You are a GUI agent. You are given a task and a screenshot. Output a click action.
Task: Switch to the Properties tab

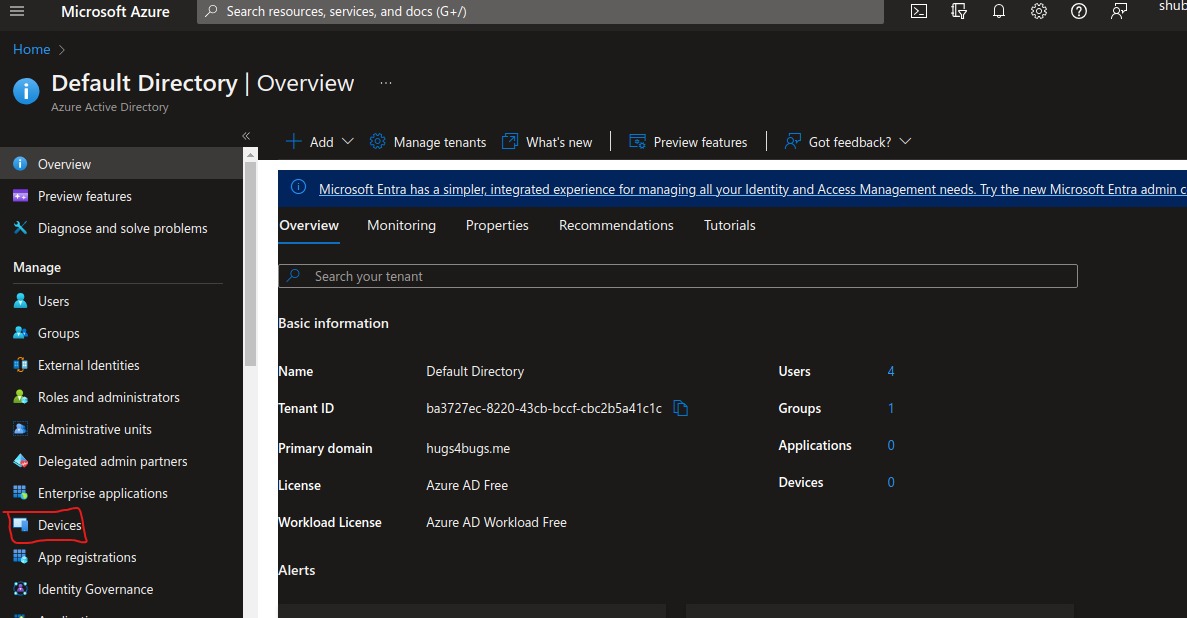point(497,225)
